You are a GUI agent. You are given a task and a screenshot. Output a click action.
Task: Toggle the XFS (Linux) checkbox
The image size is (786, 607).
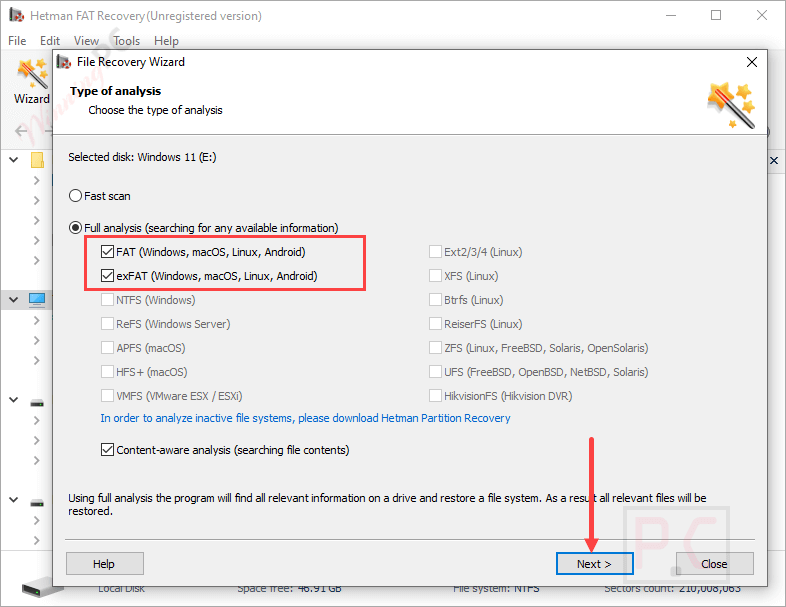[x=435, y=276]
